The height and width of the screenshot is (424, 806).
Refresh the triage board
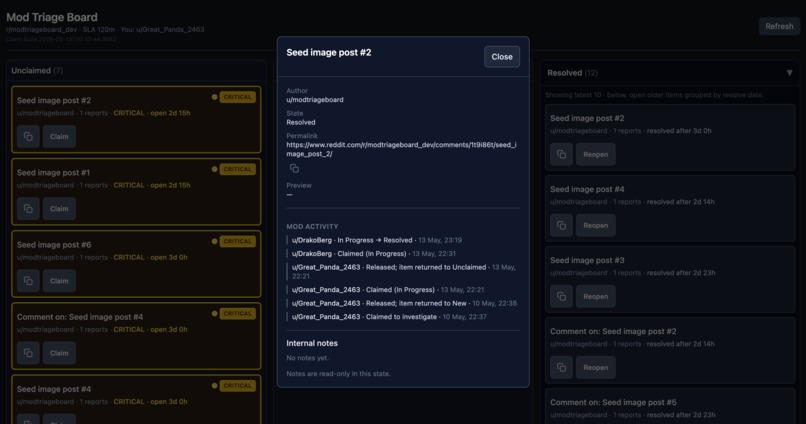click(x=779, y=26)
